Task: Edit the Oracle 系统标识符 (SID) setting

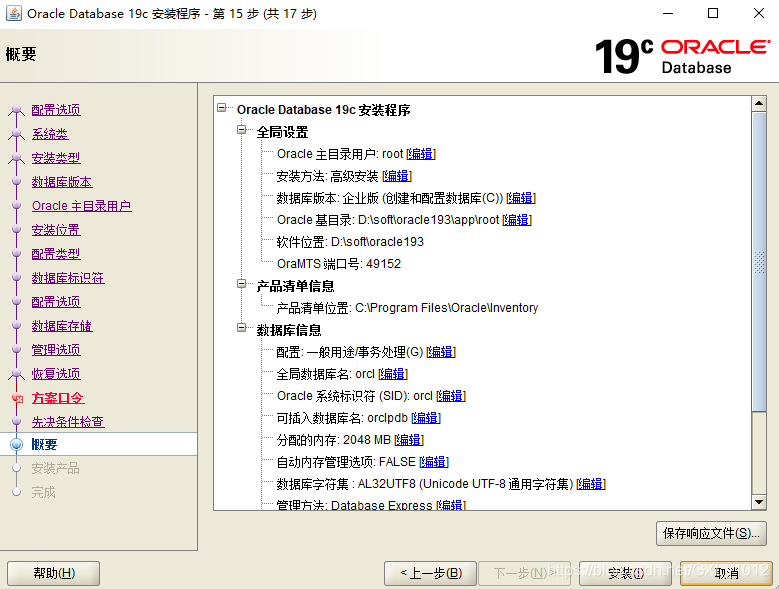Action: (x=451, y=396)
